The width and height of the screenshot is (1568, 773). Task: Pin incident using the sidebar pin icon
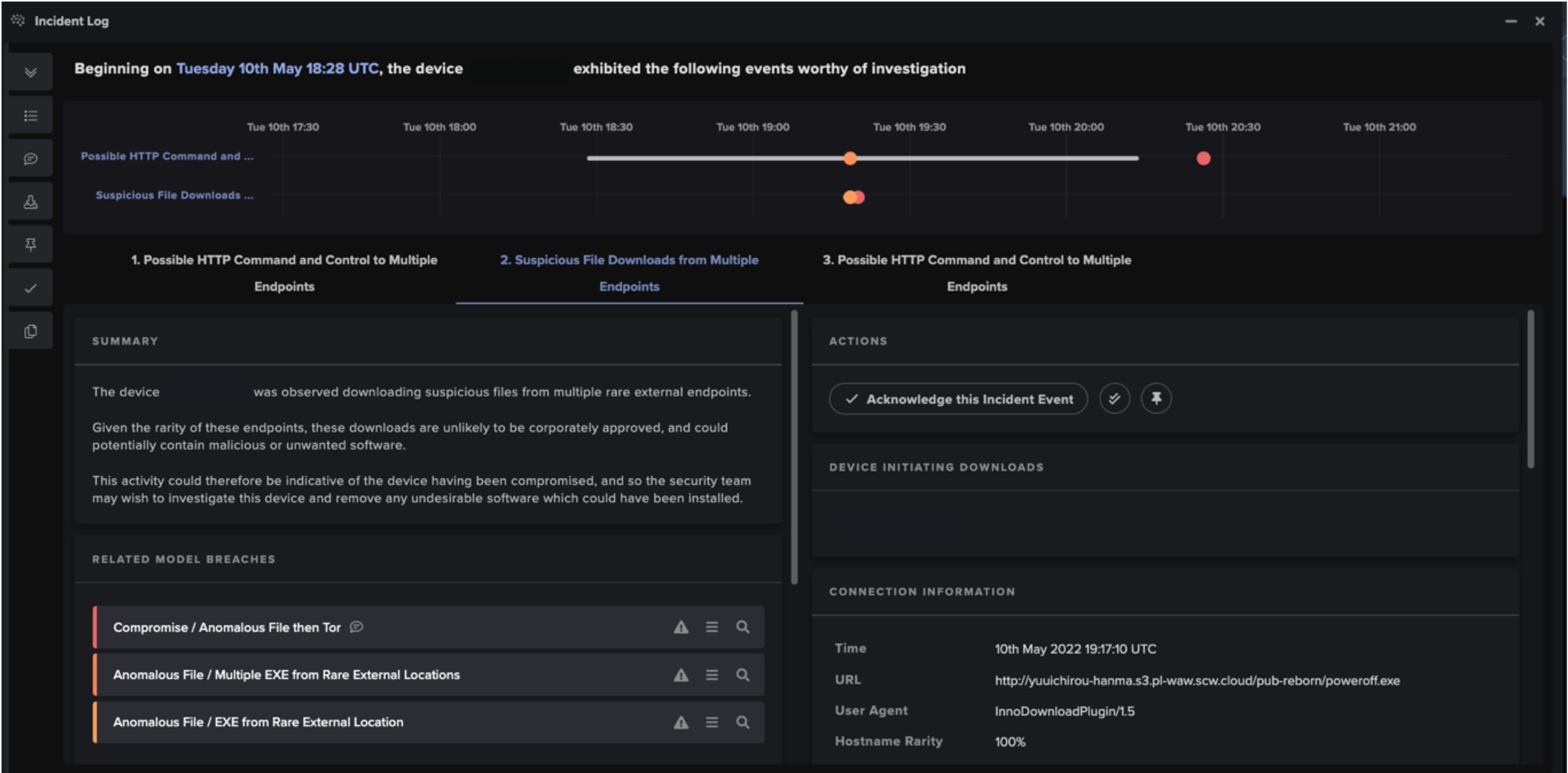click(x=31, y=245)
